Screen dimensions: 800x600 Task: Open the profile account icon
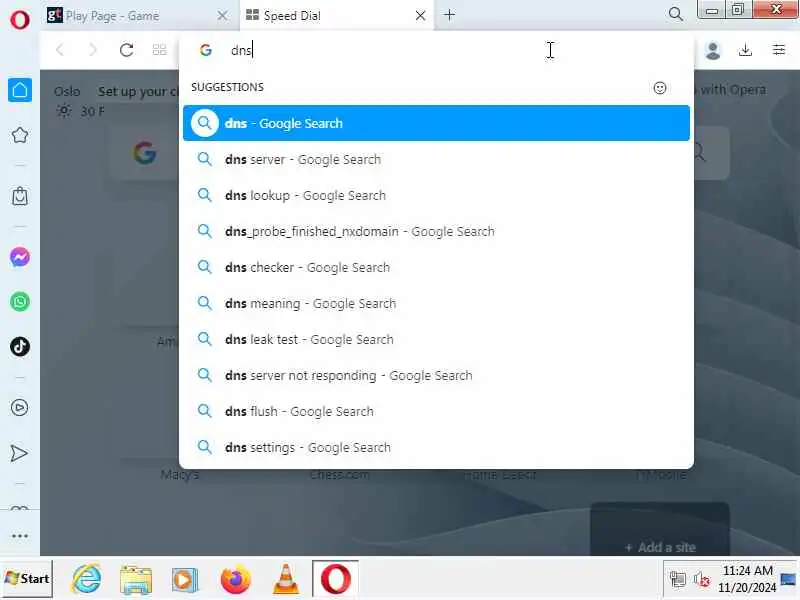(x=713, y=50)
